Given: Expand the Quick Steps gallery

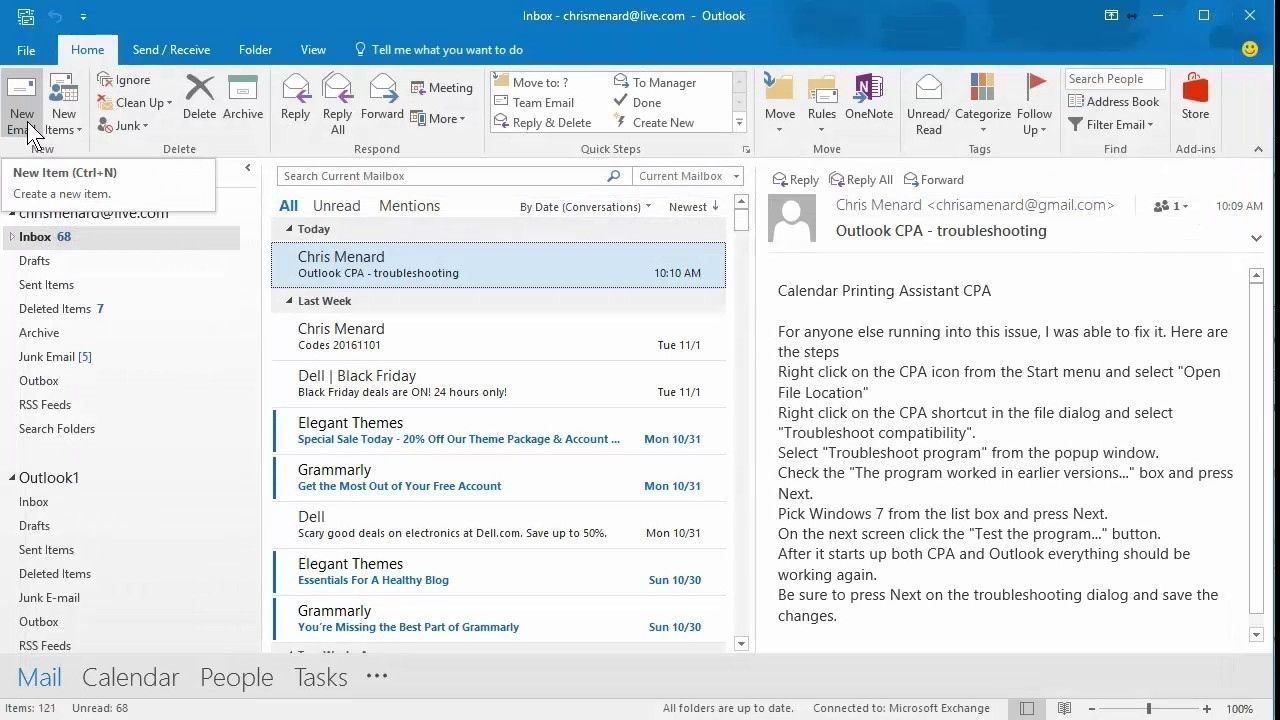Looking at the screenshot, I should pos(740,123).
